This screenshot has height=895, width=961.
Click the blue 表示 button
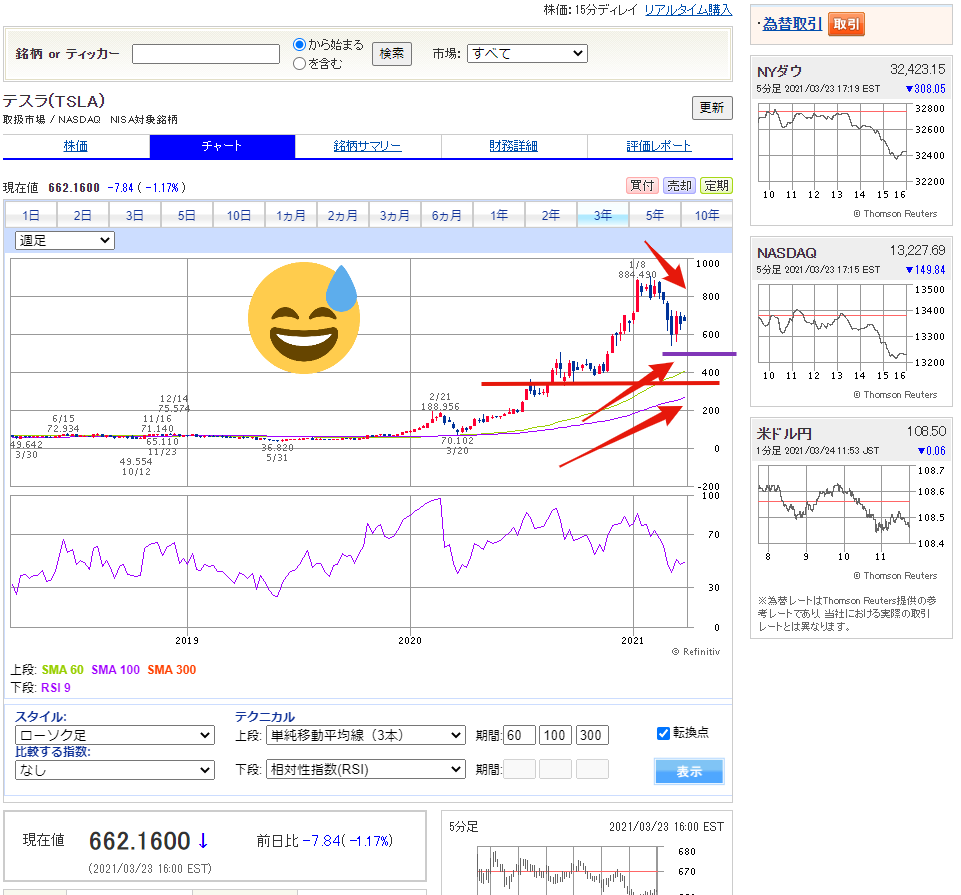click(689, 771)
